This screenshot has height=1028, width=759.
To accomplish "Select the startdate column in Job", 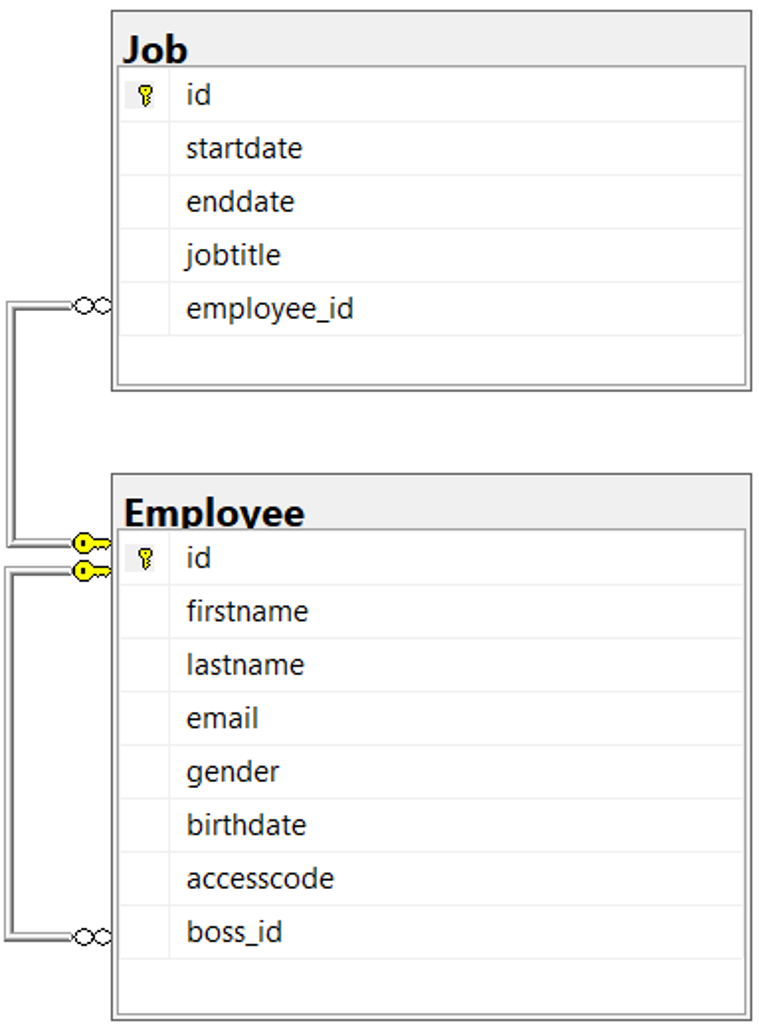I will pos(244,149).
